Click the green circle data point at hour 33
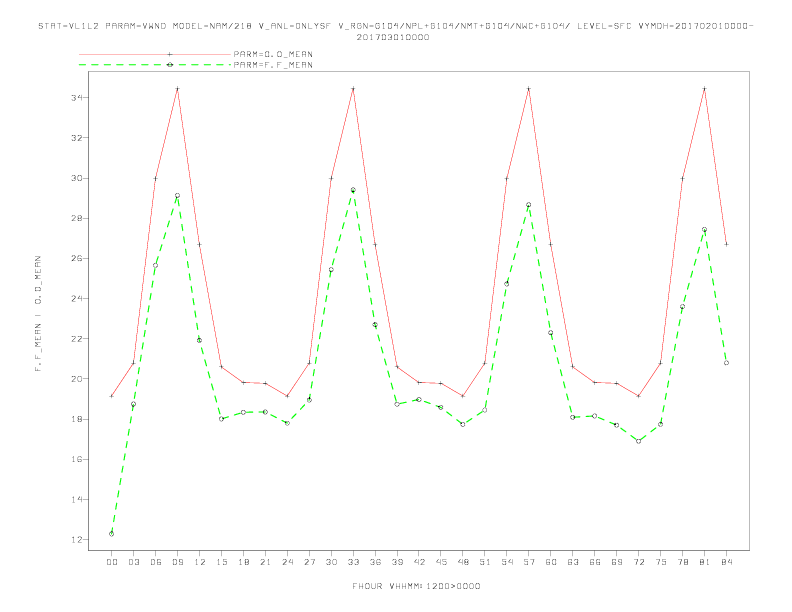This screenshot has width=792, height=612. tap(353, 190)
